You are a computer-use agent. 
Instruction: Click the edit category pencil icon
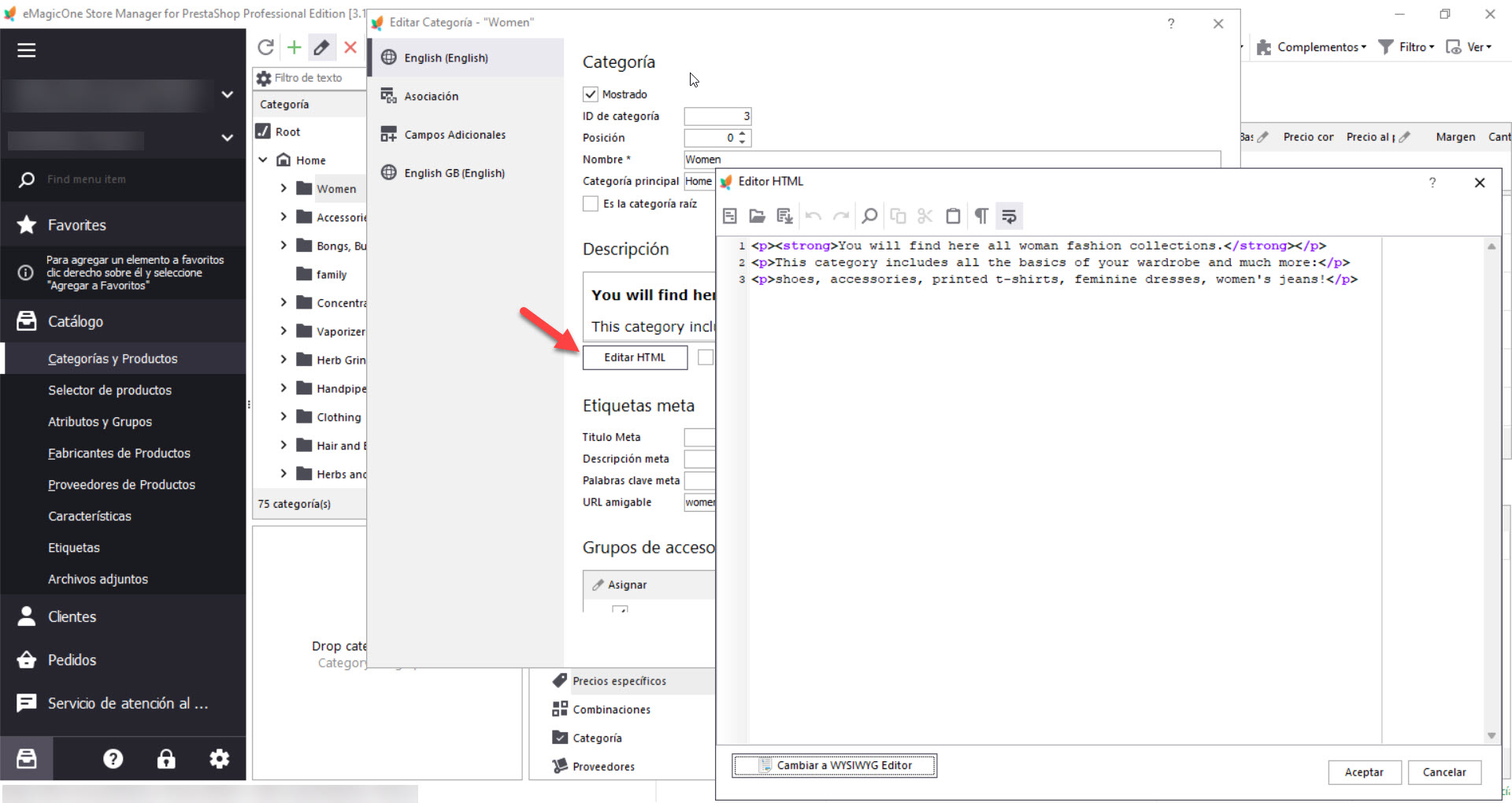click(x=321, y=47)
